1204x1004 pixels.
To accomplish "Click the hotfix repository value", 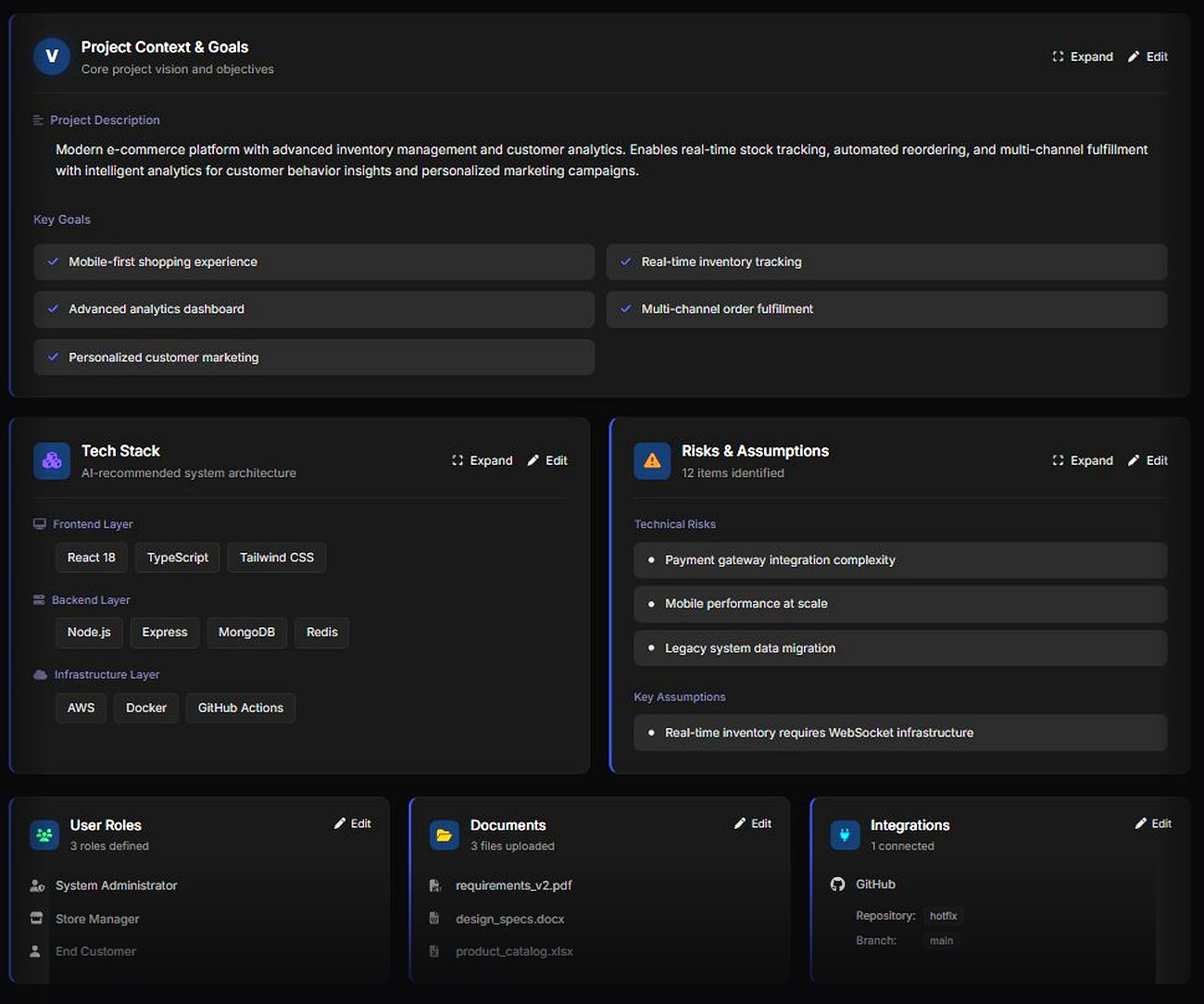I will (944, 916).
